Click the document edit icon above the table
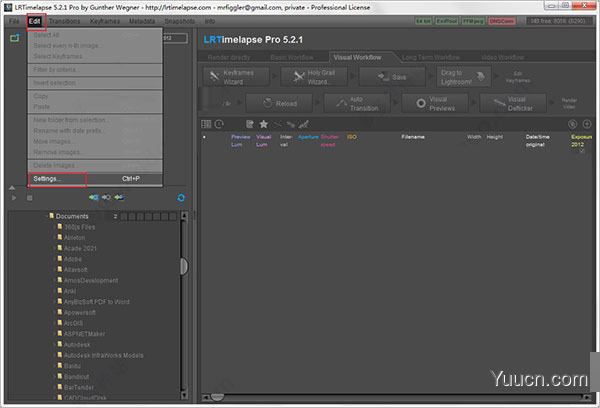 (249, 124)
